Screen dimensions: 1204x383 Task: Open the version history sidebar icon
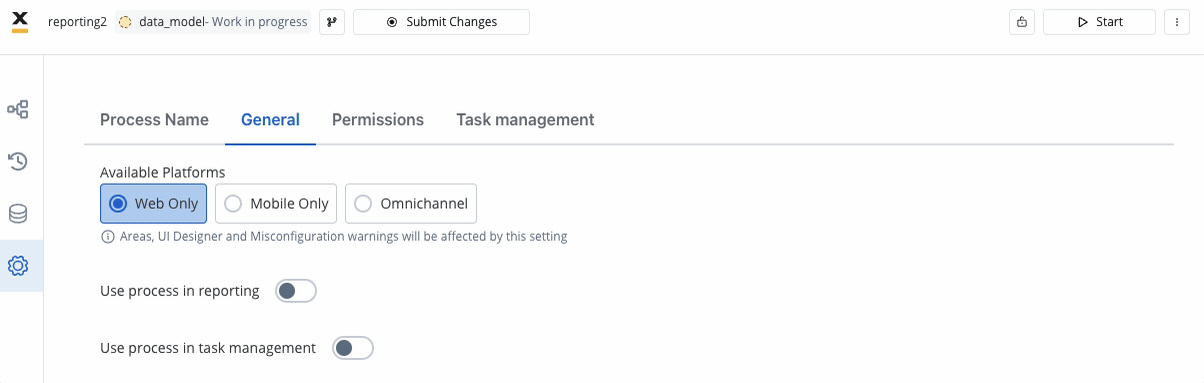click(18, 161)
